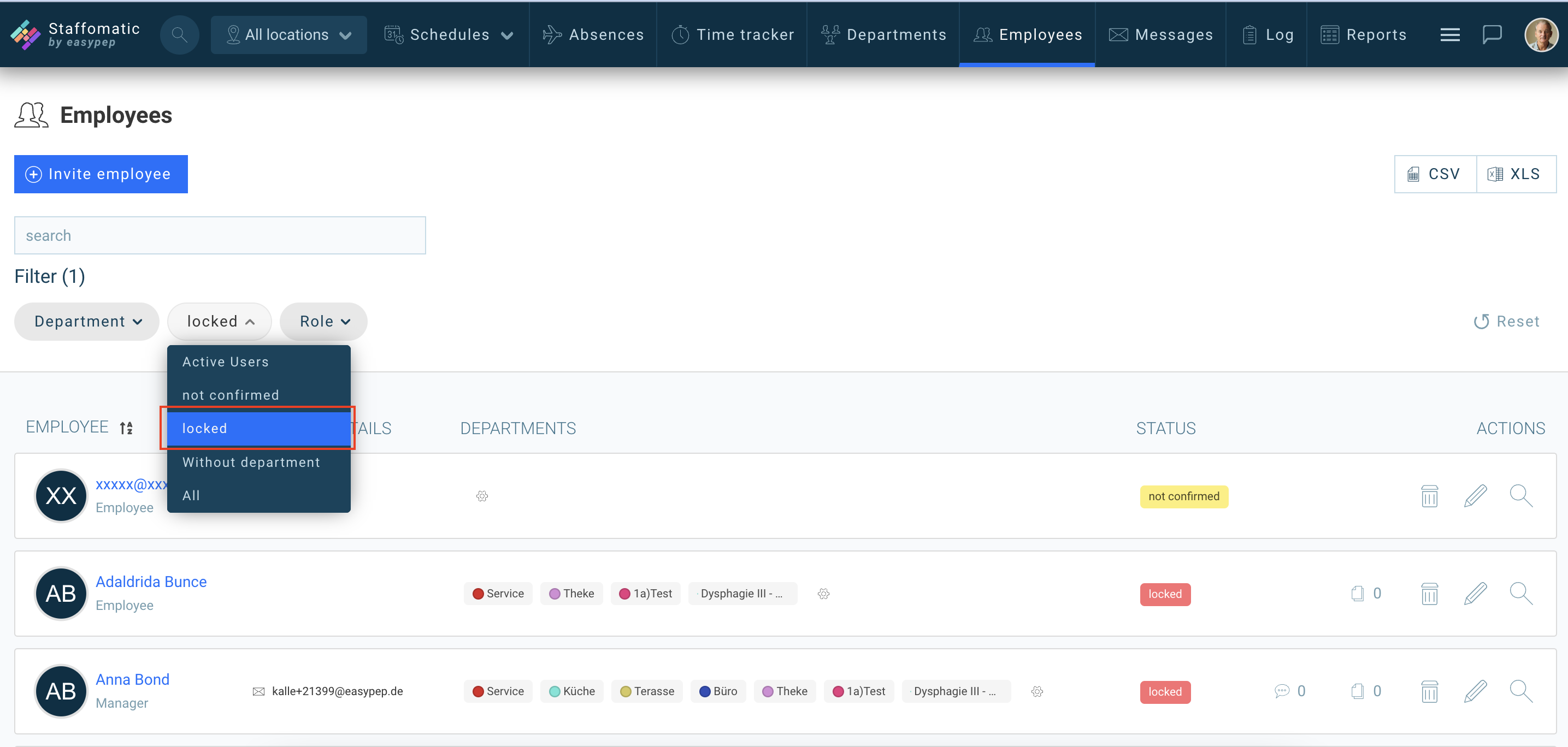The height and width of the screenshot is (747, 1568).
Task: Open department settings gear for xxxxx@xxx row
Action: [482, 496]
